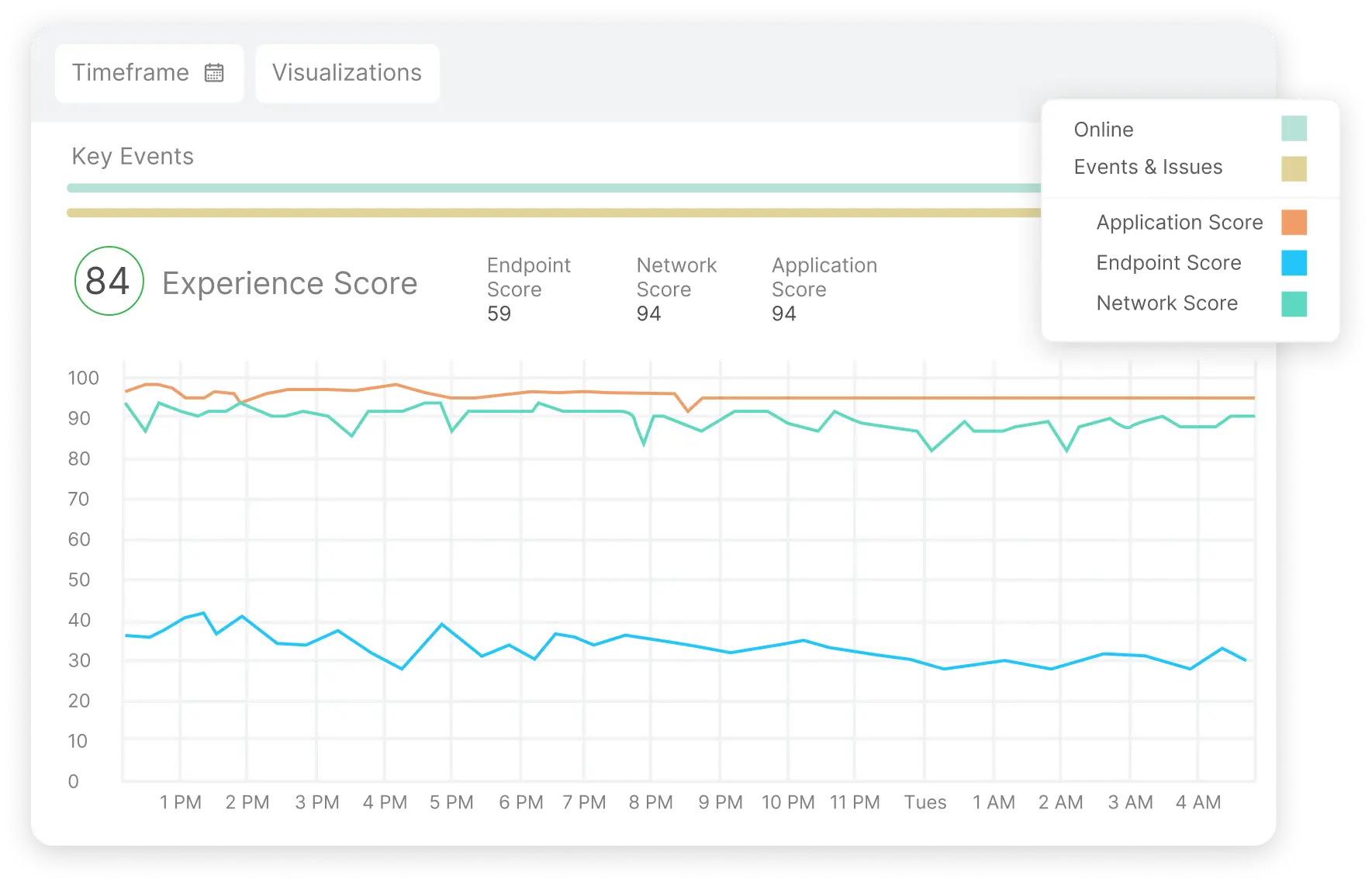
Task: Toggle Events & Issues series visibility
Action: 1148,167
